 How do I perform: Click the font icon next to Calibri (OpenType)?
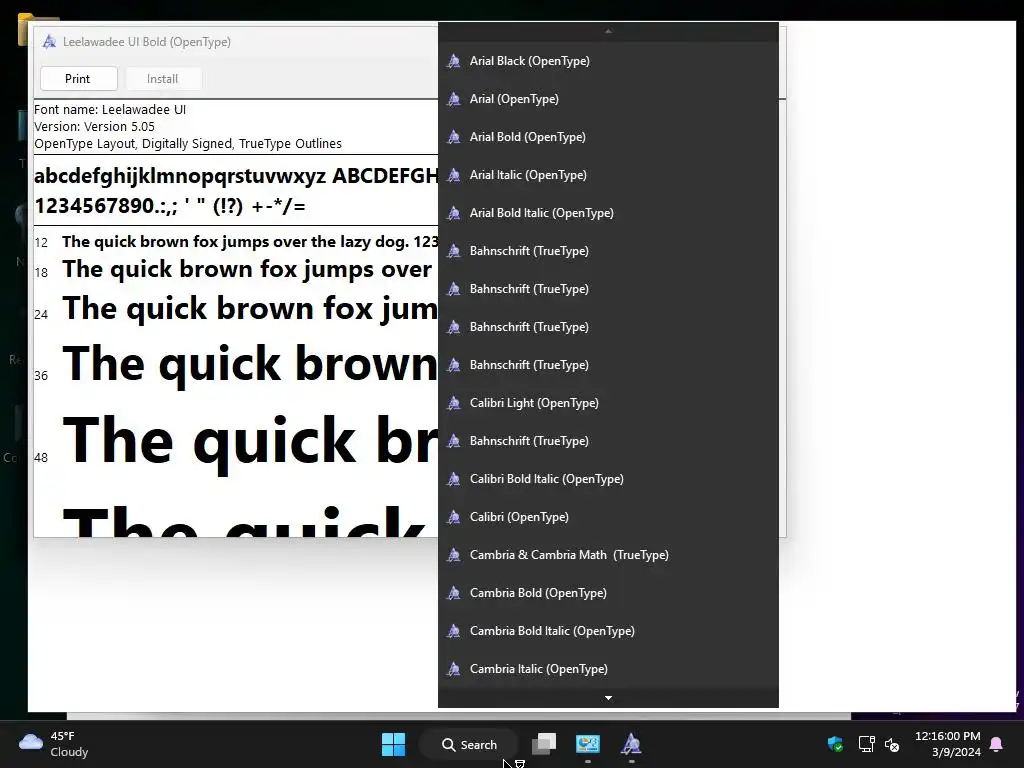[x=454, y=517]
